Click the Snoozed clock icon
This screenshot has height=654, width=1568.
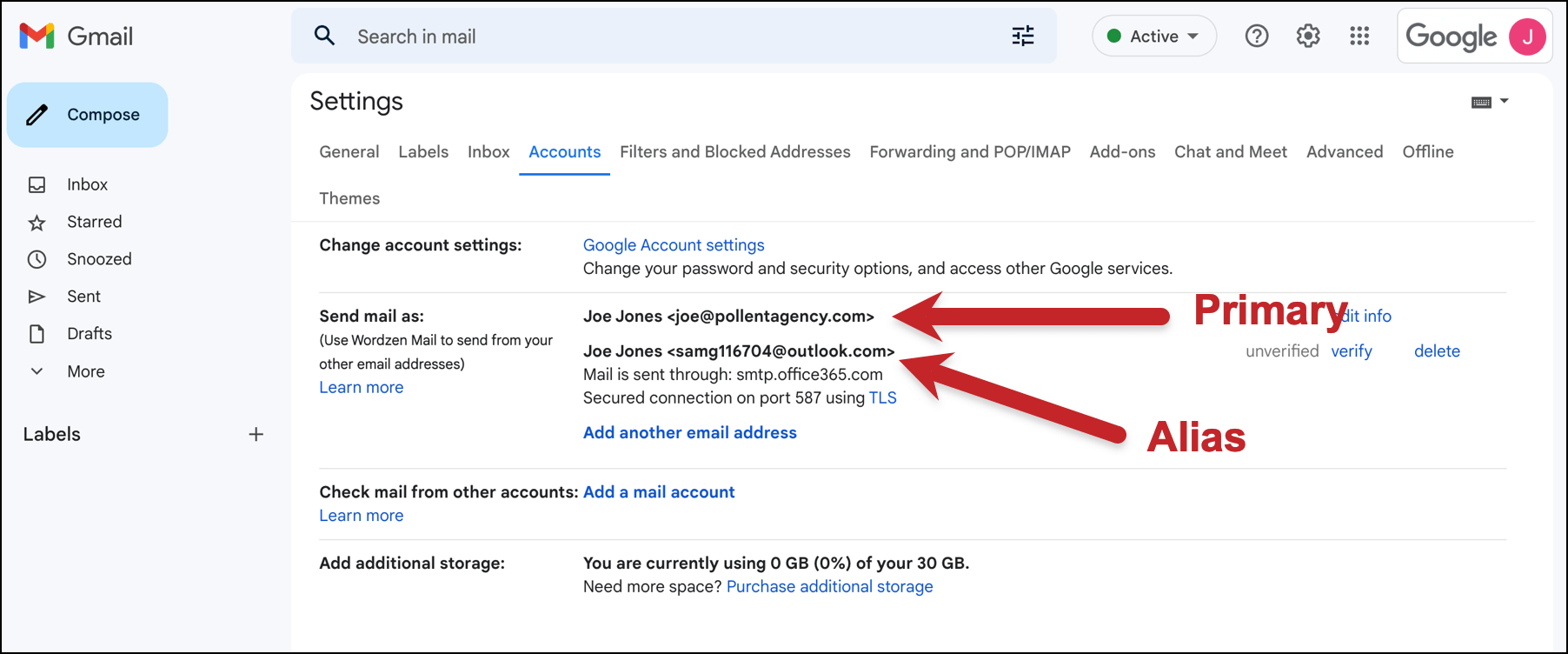[x=37, y=259]
